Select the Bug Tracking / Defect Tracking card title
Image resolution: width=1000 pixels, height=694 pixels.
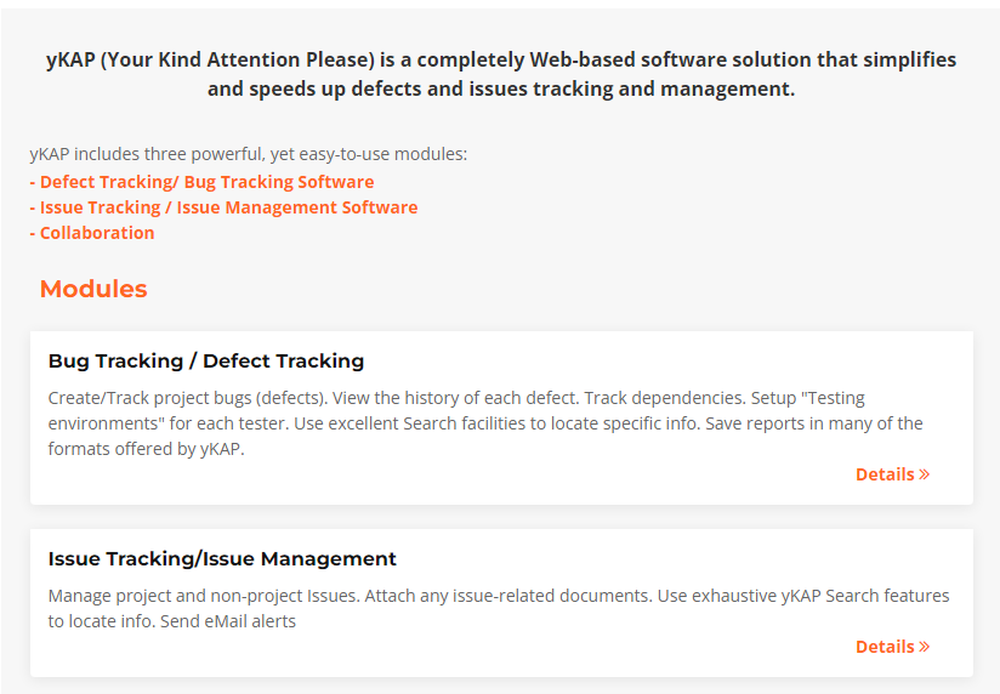(x=206, y=361)
